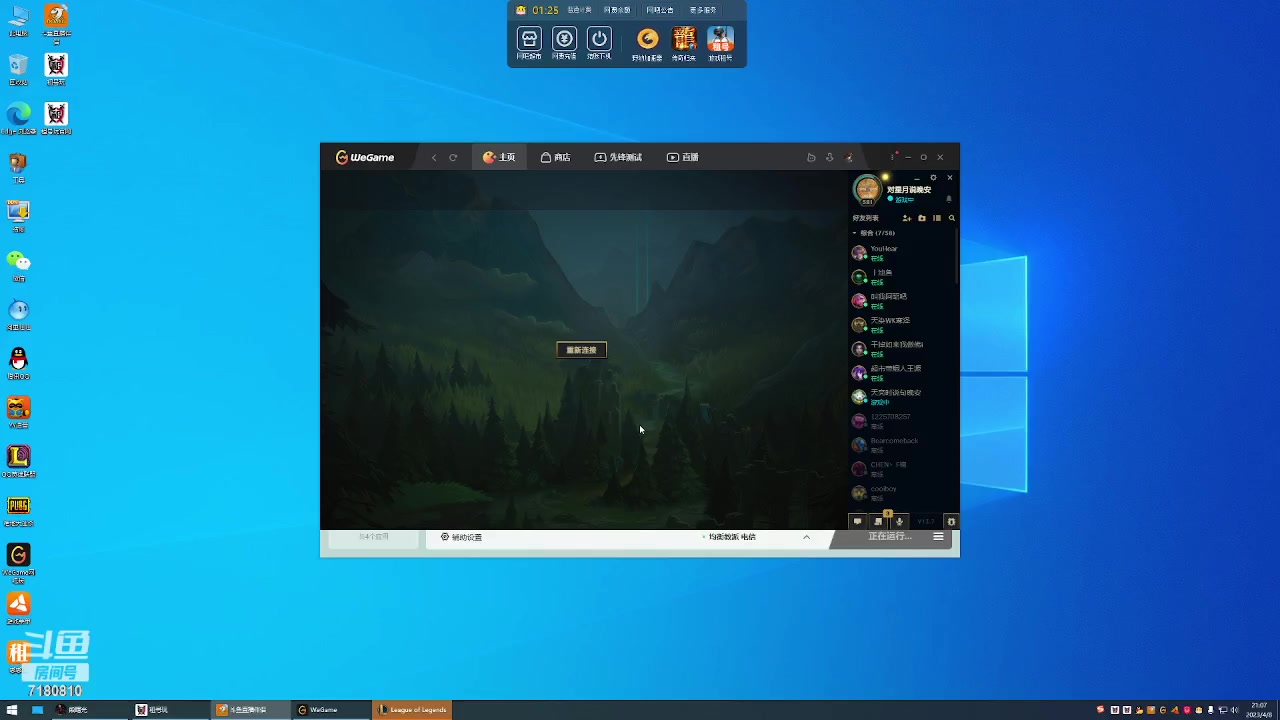Click the folder icon beside add friend
The width and height of the screenshot is (1280, 720).
(x=922, y=218)
